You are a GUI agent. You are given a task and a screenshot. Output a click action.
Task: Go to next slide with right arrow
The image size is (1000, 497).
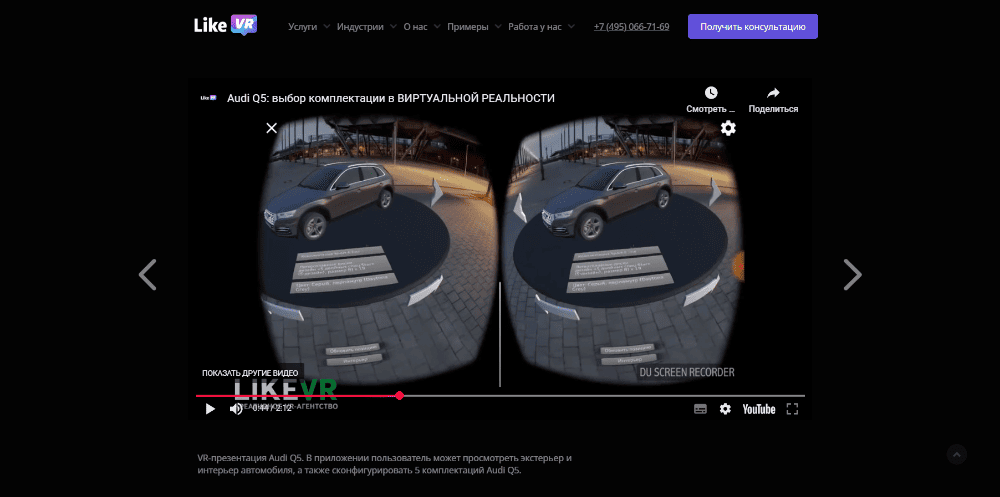(x=853, y=275)
